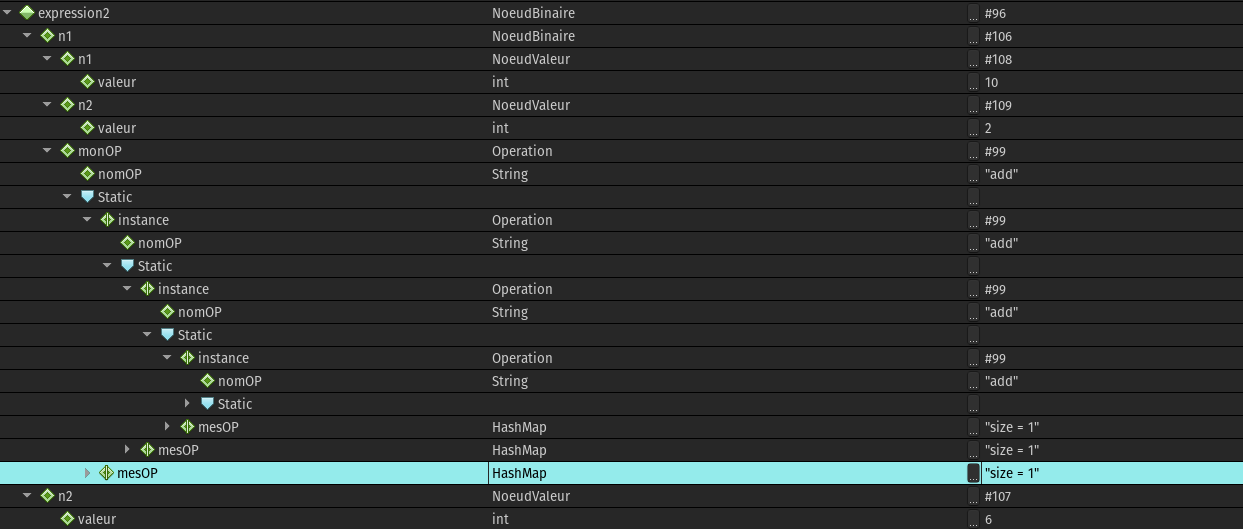Click the NoeudBinaire type cell of expression2

[x=533, y=13]
